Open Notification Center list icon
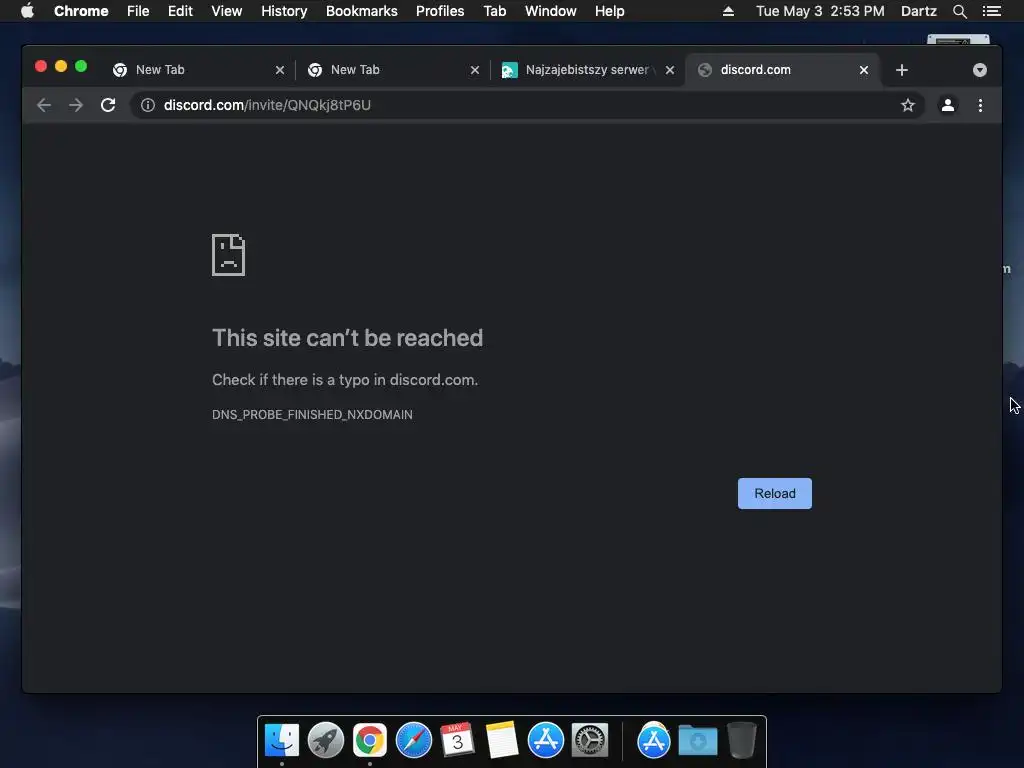This screenshot has height=768, width=1024. pyautogui.click(x=991, y=11)
